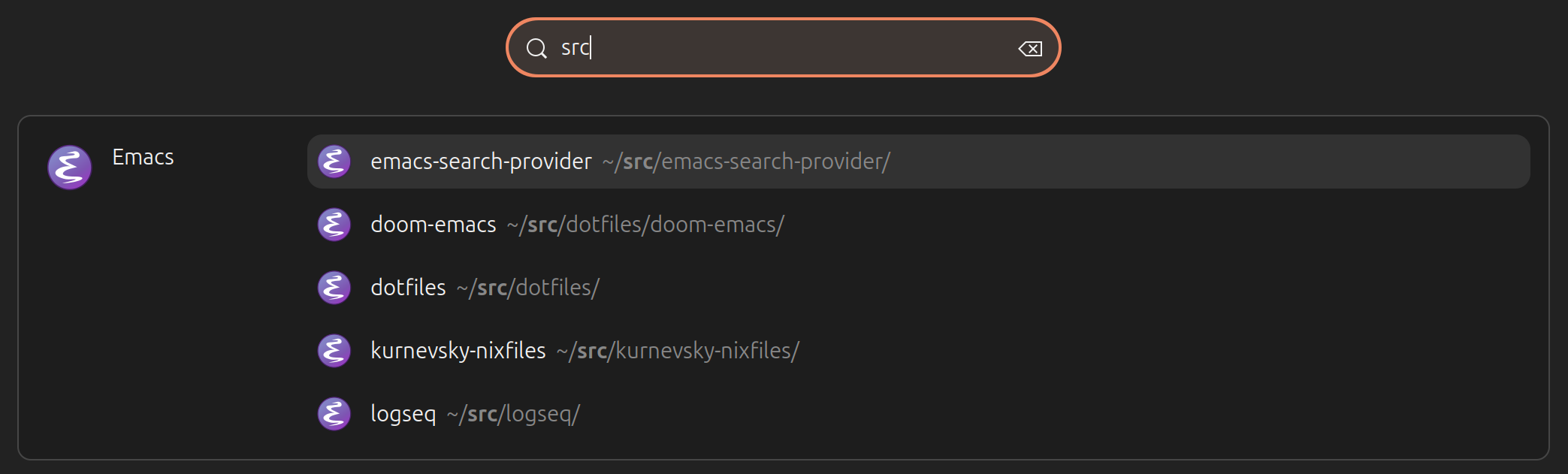The image size is (1568, 474).
Task: Open the emacs-search-provider result
Action: 918,162
